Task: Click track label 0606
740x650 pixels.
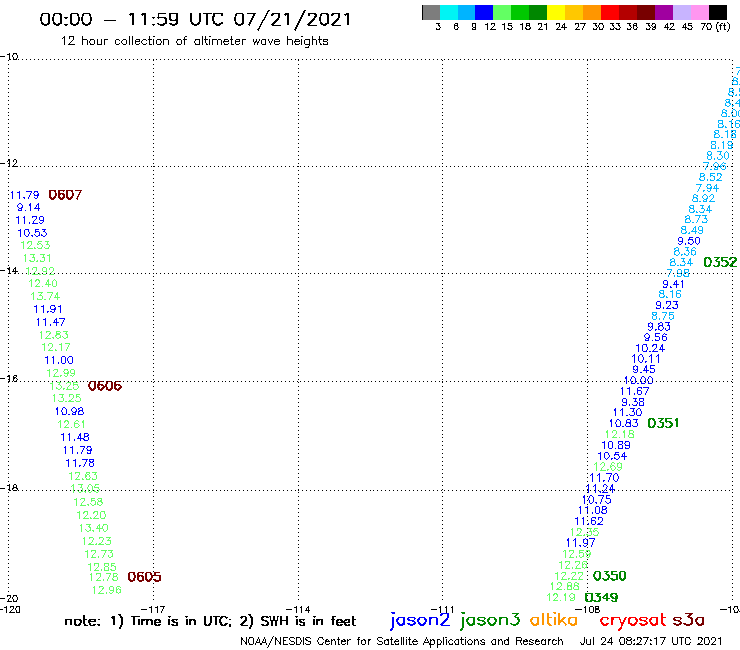Action: click(x=105, y=386)
